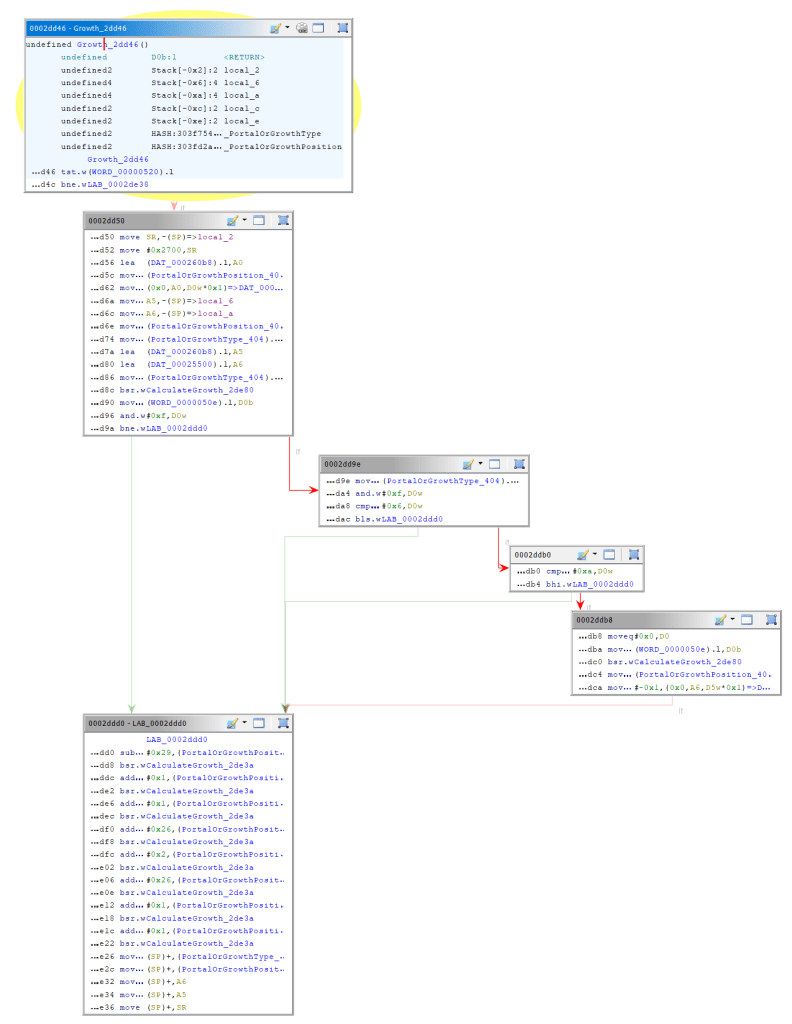The width and height of the screenshot is (792, 1024).
Task: Click jump-to-XRef icon in Growth_2dd46 header
Action: click(x=302, y=28)
